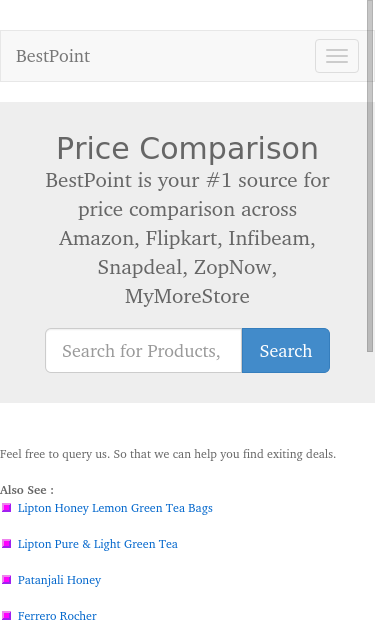
Task: Open the hamburger navigation menu
Action: pos(337,56)
